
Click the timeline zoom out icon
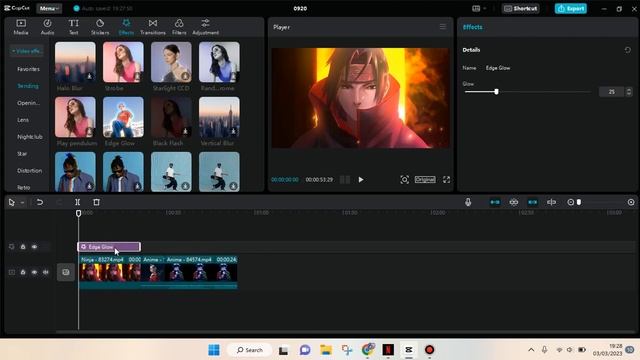[571, 202]
